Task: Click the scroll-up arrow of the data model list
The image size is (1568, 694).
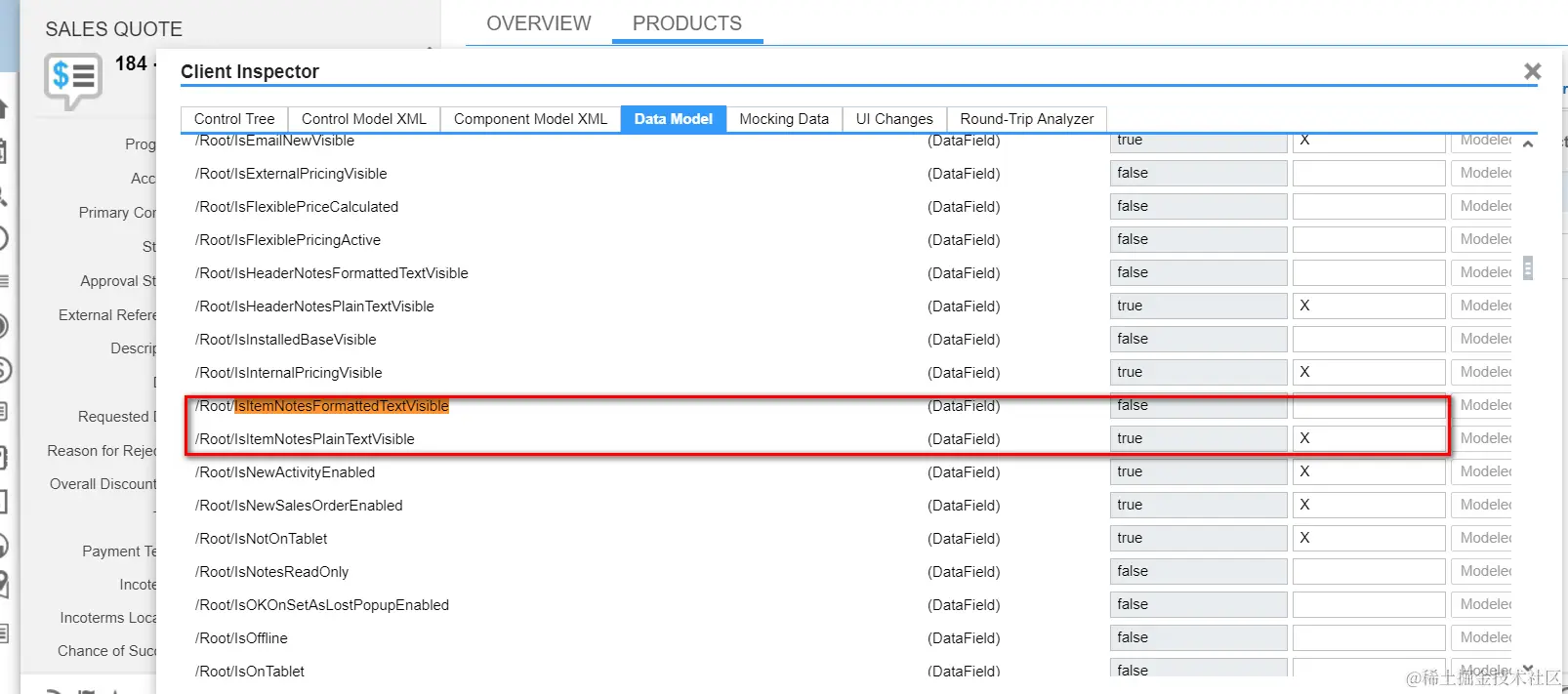Action: tap(1528, 144)
